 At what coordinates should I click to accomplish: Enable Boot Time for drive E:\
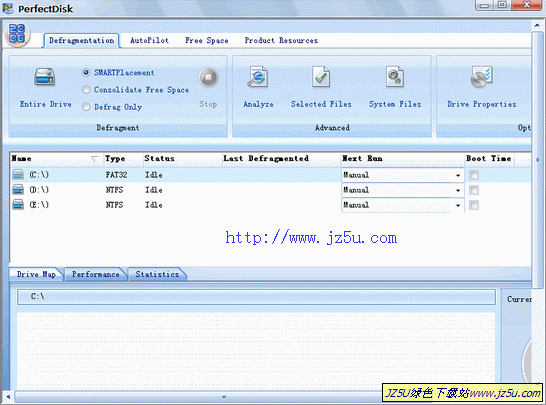[x=474, y=205]
